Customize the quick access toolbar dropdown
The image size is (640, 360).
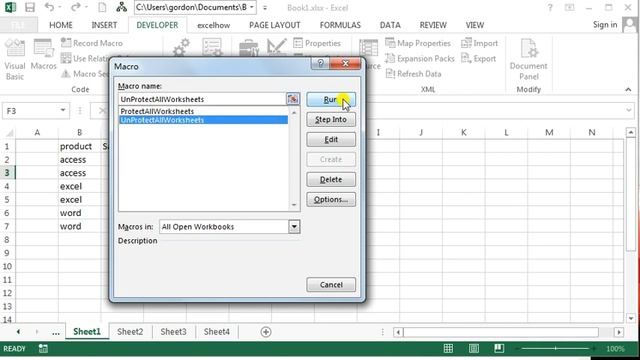(x=264, y=8)
